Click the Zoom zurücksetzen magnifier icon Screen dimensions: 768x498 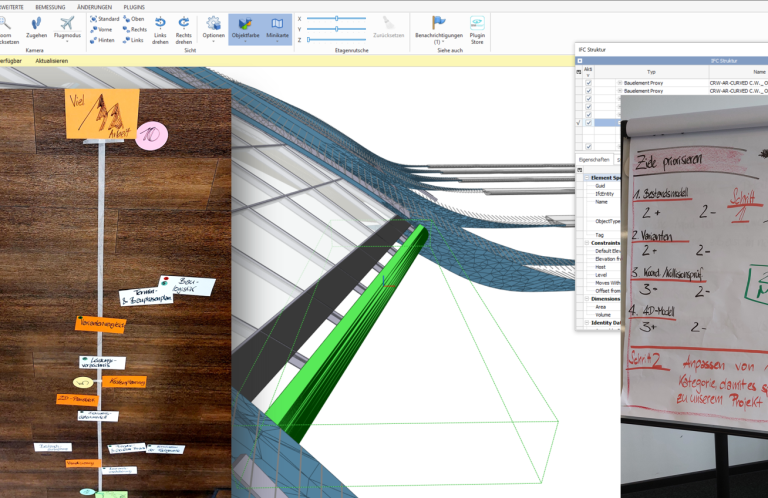(x=5, y=23)
